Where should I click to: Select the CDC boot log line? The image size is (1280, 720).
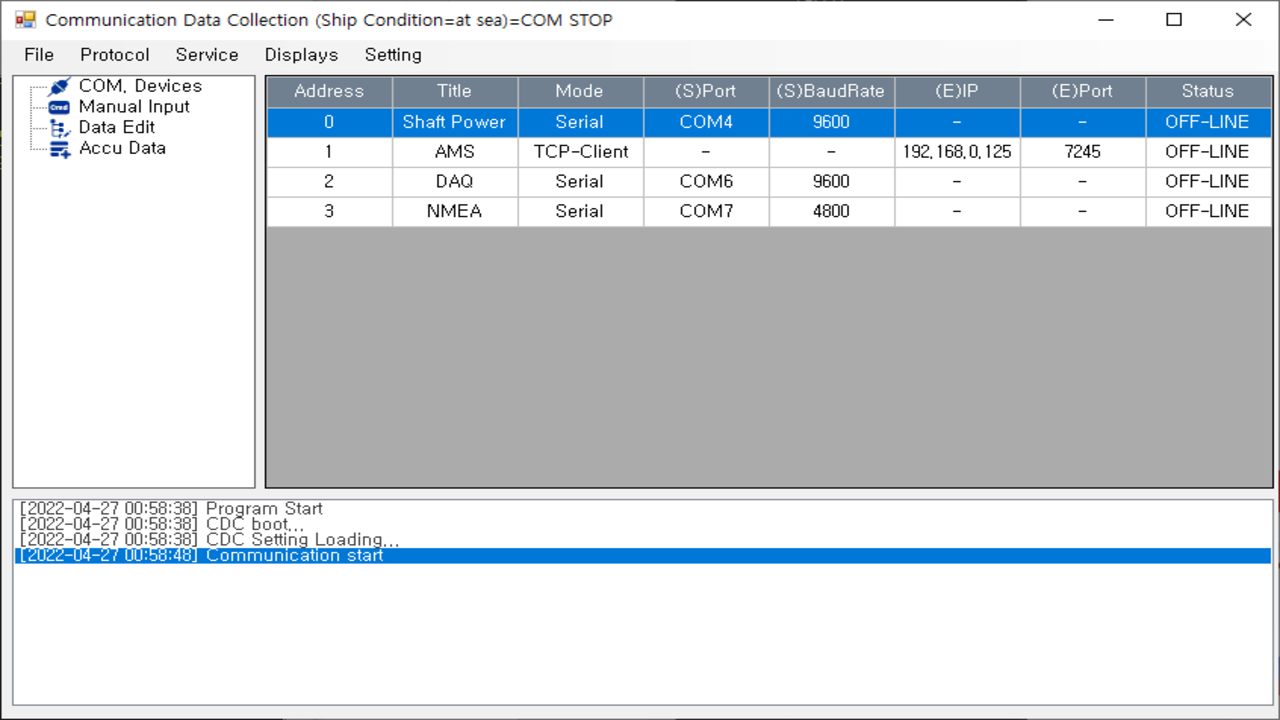(x=643, y=524)
